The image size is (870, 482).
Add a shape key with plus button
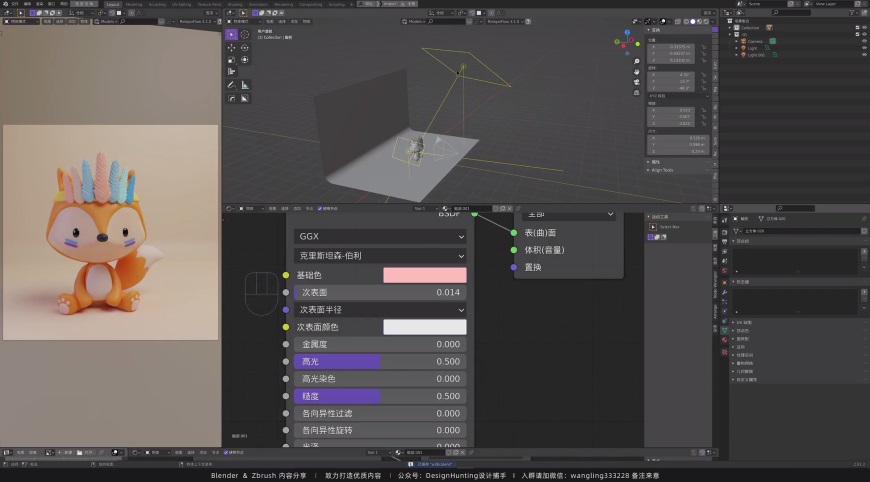(864, 292)
